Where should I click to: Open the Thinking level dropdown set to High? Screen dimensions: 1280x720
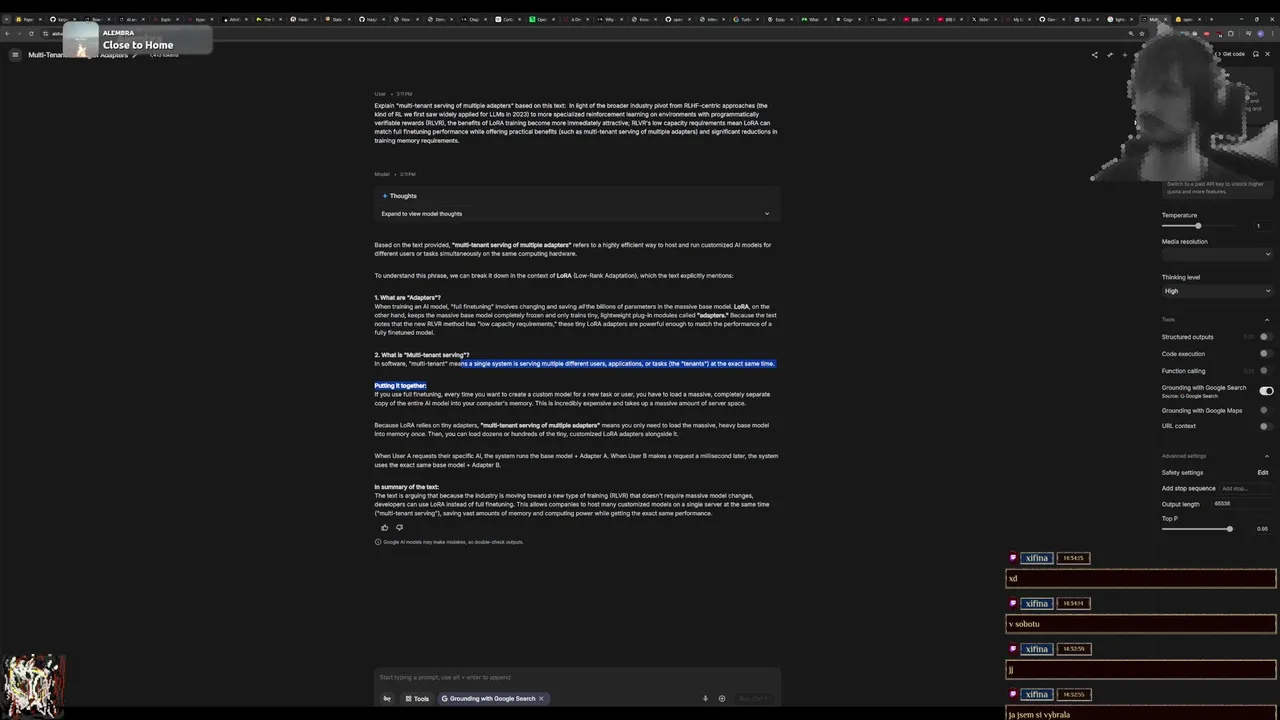coord(1216,291)
